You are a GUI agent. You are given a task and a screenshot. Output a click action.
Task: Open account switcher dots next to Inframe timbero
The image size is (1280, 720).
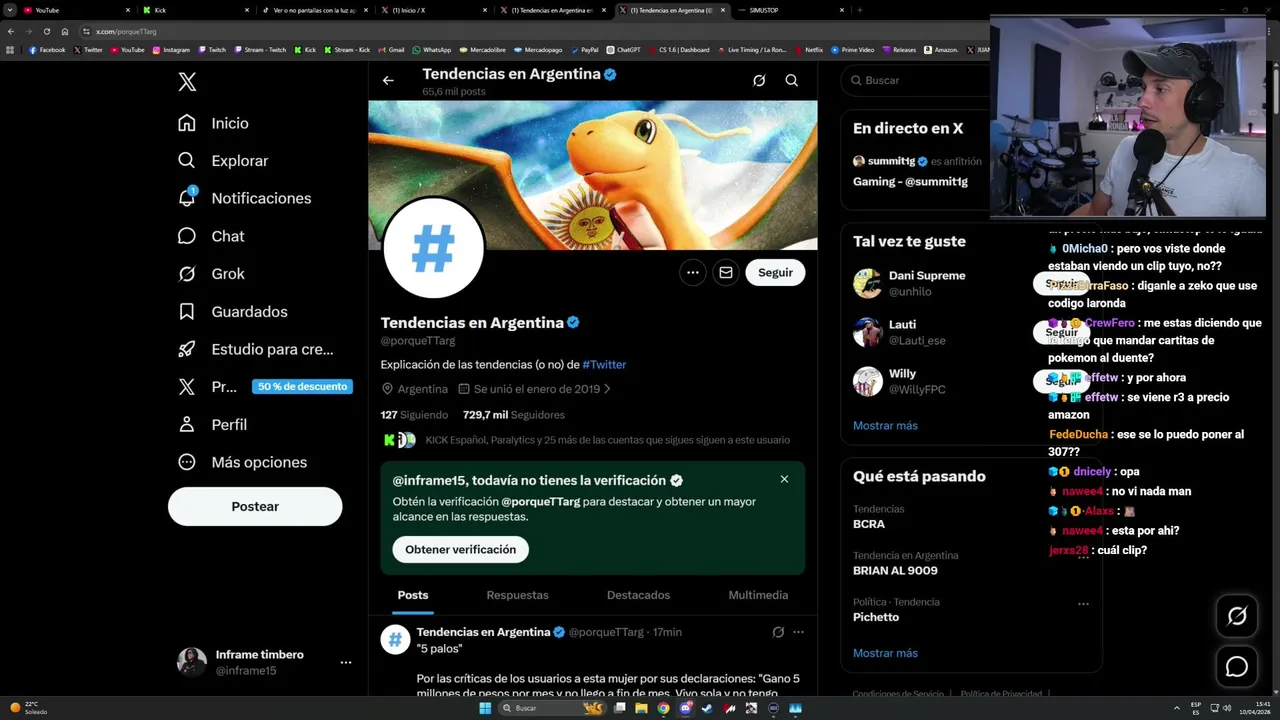[x=346, y=662]
